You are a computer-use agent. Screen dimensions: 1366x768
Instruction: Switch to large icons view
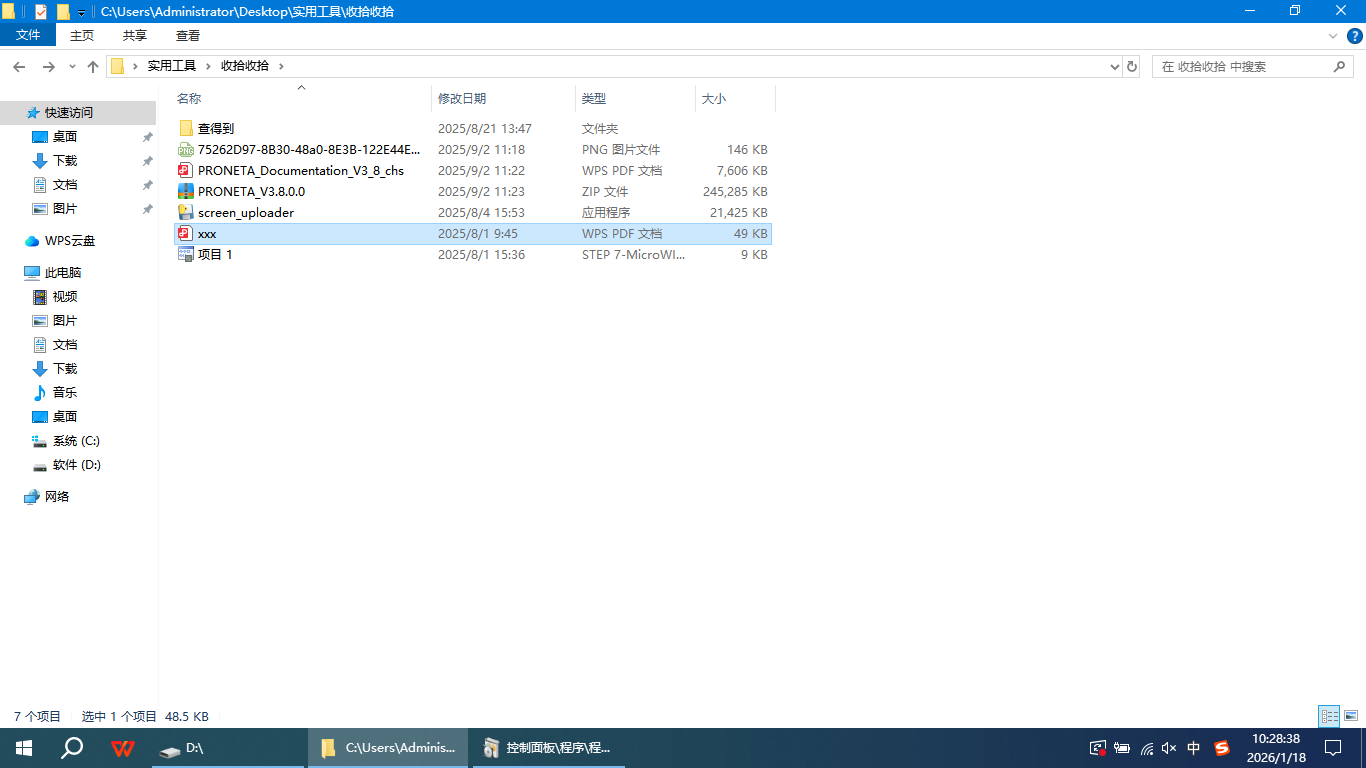pos(1351,716)
